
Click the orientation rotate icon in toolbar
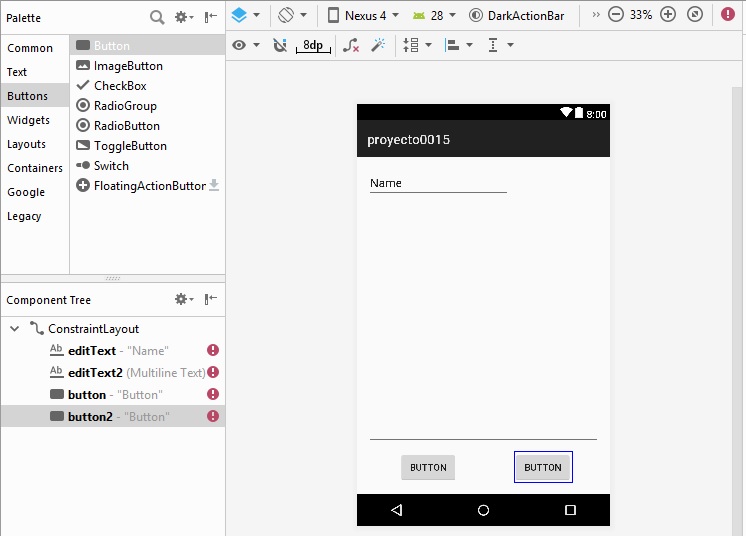(292, 16)
